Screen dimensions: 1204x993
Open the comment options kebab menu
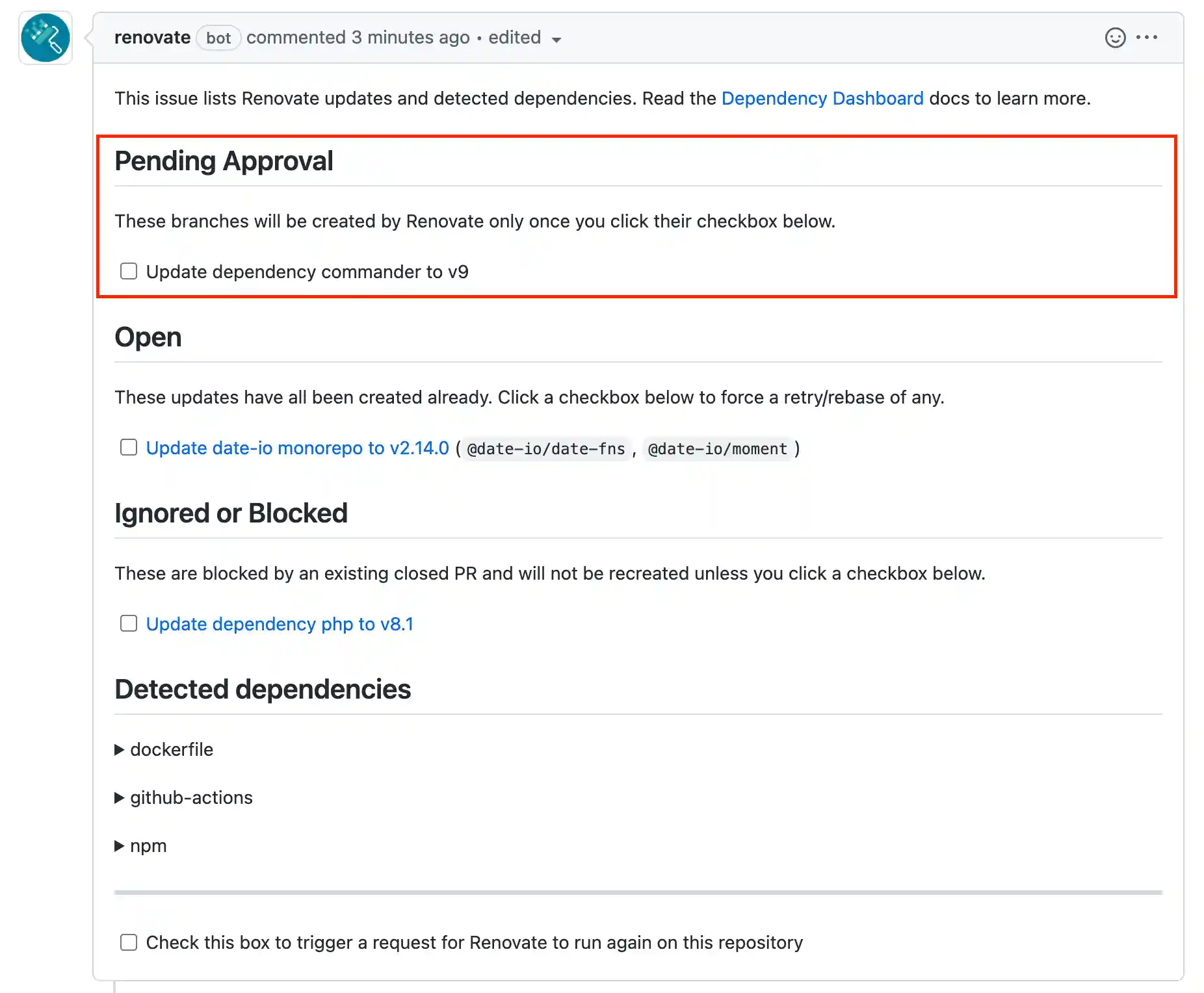click(1147, 38)
